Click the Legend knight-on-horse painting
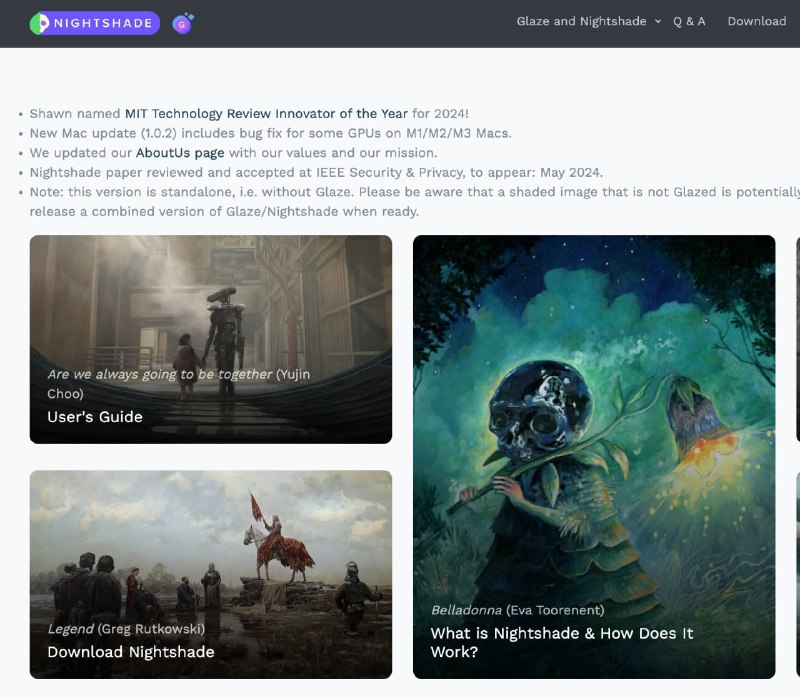The image size is (800, 699). (211, 540)
